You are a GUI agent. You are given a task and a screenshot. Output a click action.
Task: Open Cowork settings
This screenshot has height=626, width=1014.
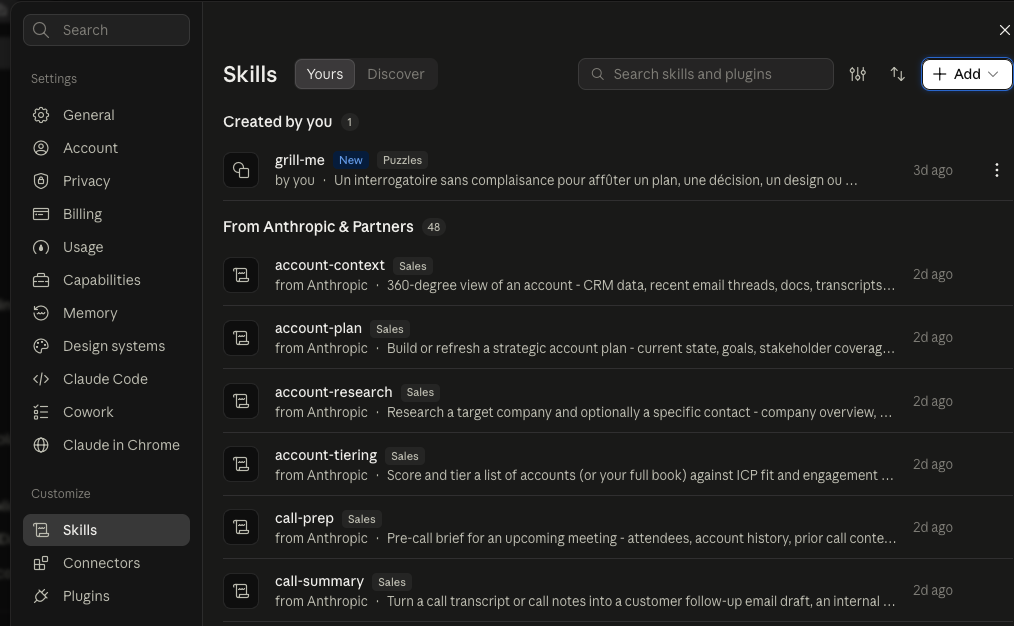106,412
